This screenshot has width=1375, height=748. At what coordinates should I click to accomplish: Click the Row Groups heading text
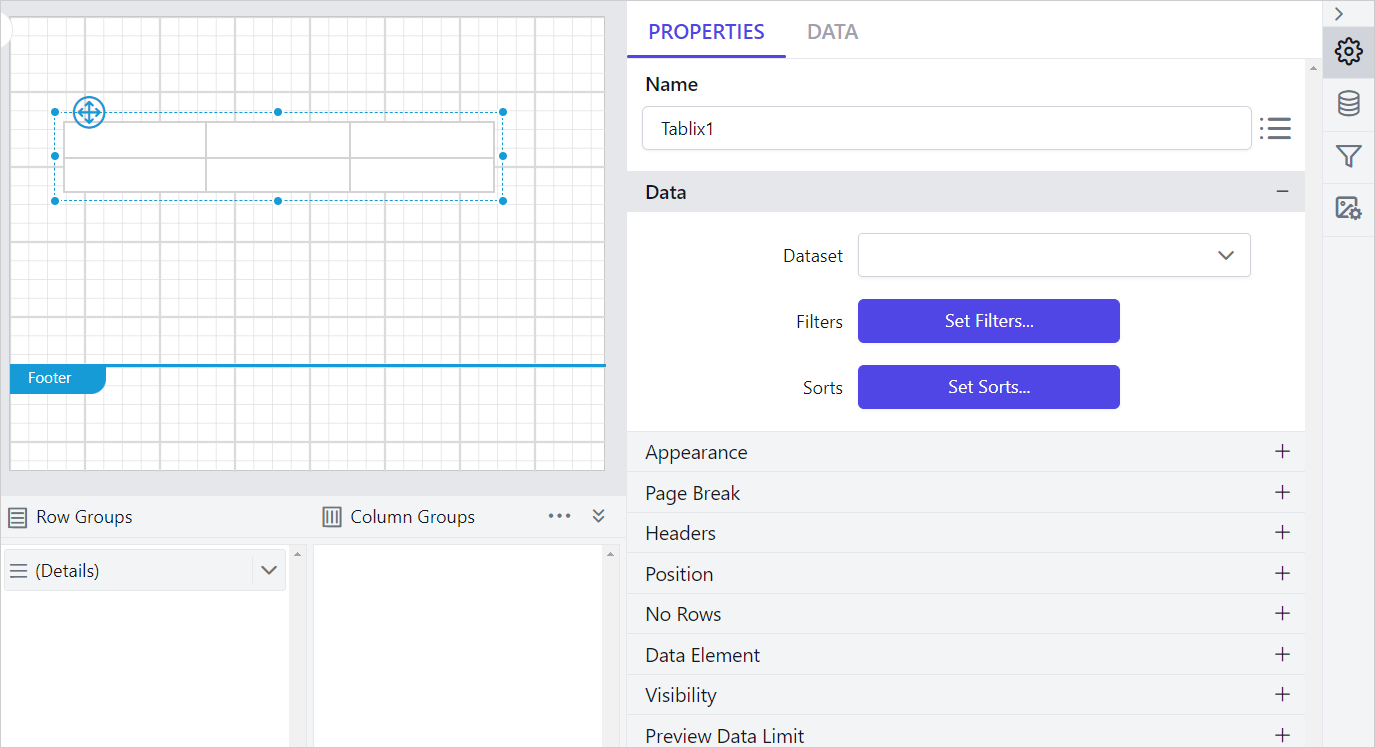(84, 517)
